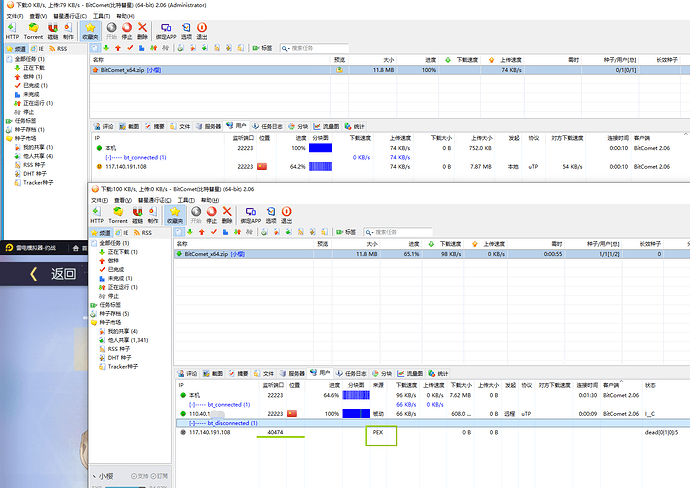Viewport: 690px width, 488px height.
Task: Click the magnet link (磁链) icon in upper window
Action: (x=53, y=31)
